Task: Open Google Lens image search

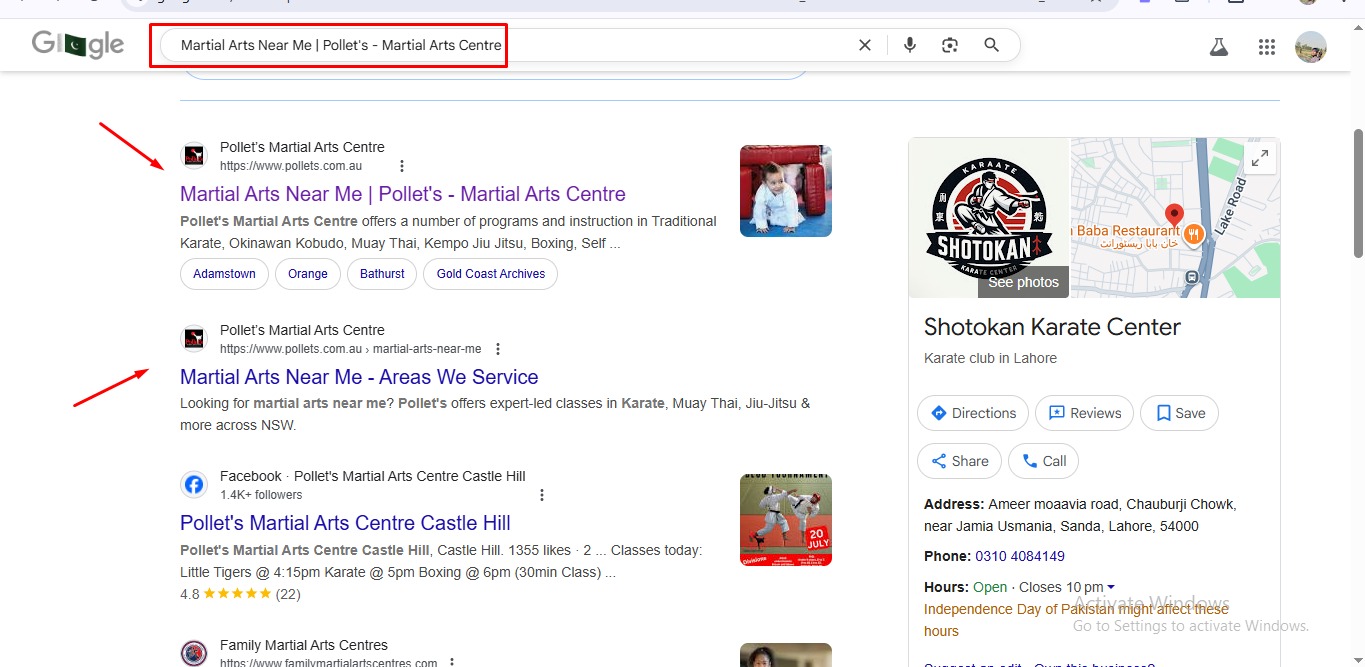Action: point(950,45)
